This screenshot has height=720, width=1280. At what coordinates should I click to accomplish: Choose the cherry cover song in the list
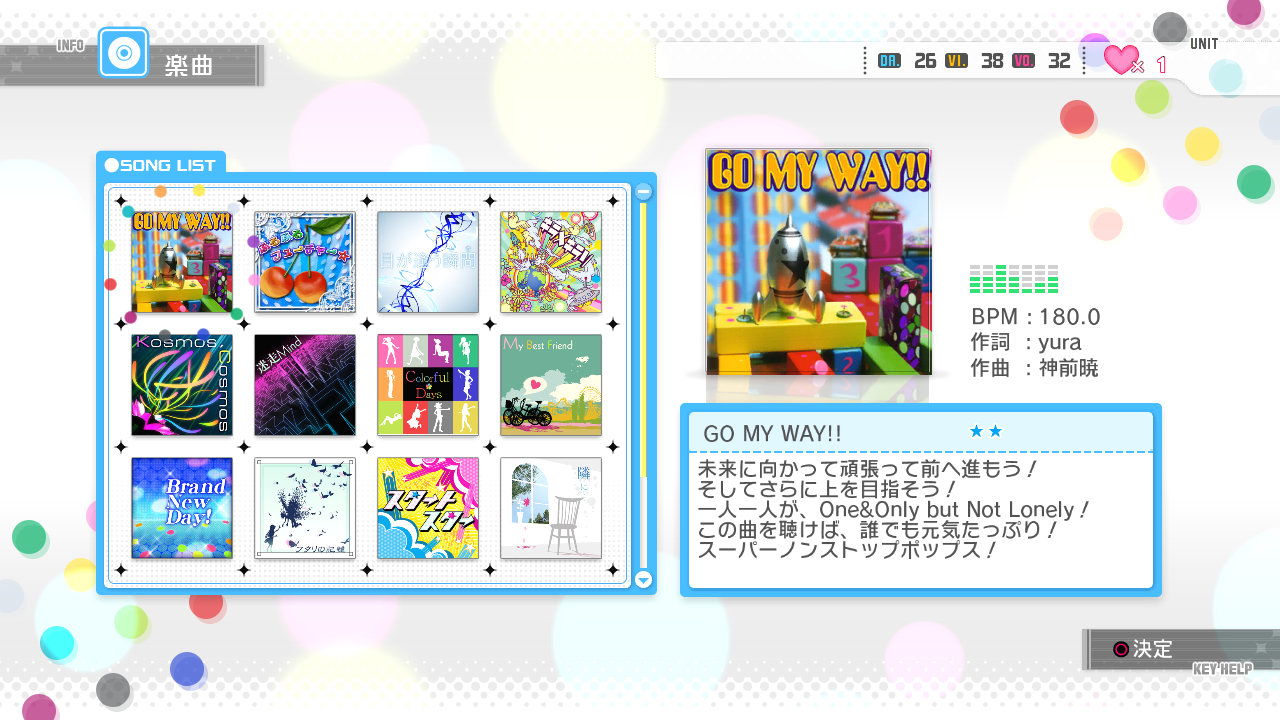tap(305, 262)
